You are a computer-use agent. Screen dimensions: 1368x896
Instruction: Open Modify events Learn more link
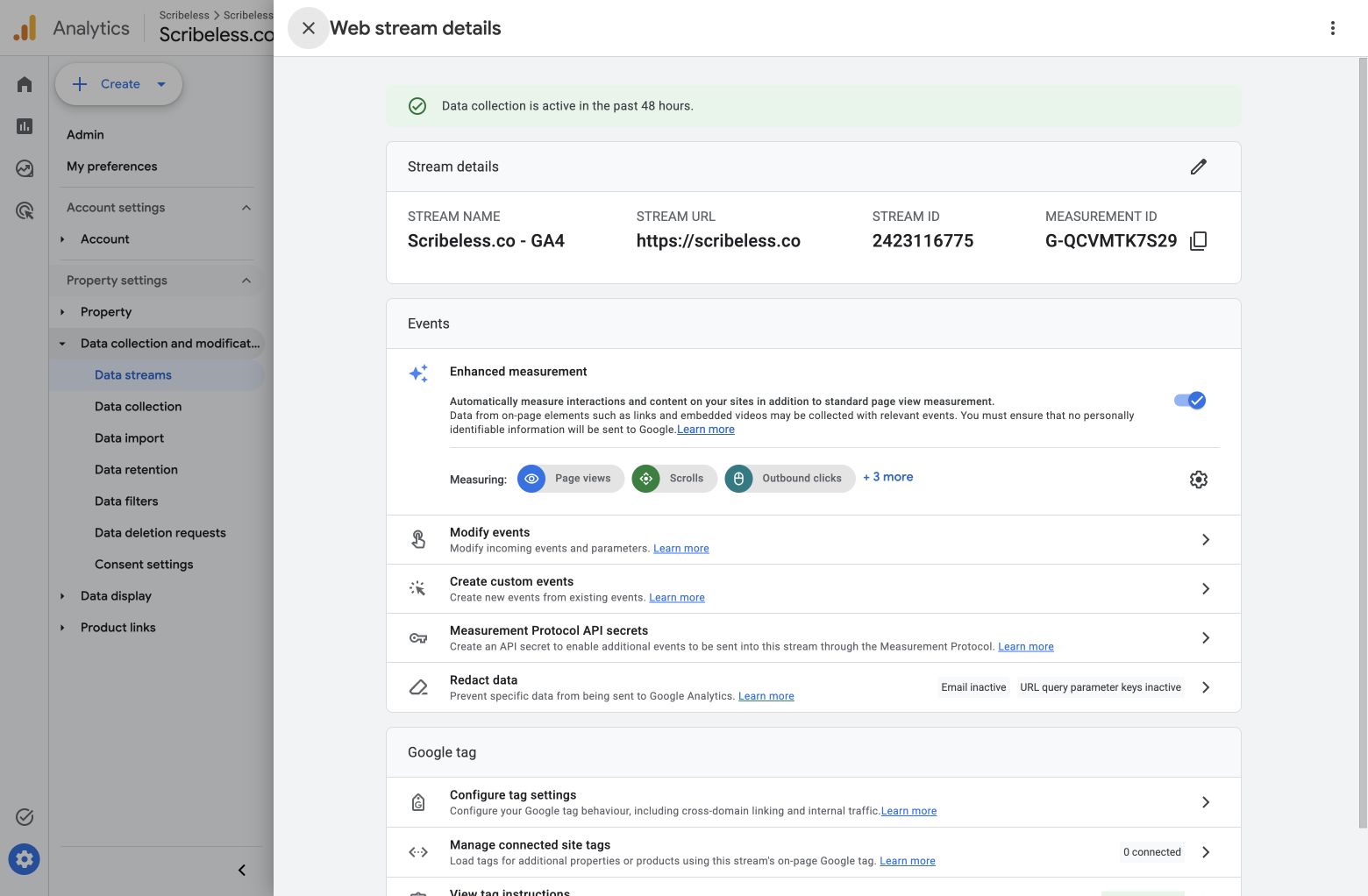coord(681,549)
